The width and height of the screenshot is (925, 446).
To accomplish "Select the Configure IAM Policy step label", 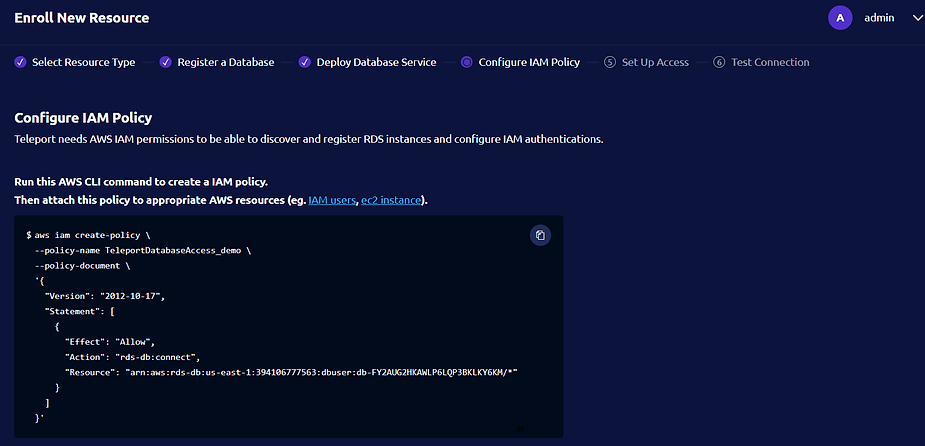I will [529, 62].
